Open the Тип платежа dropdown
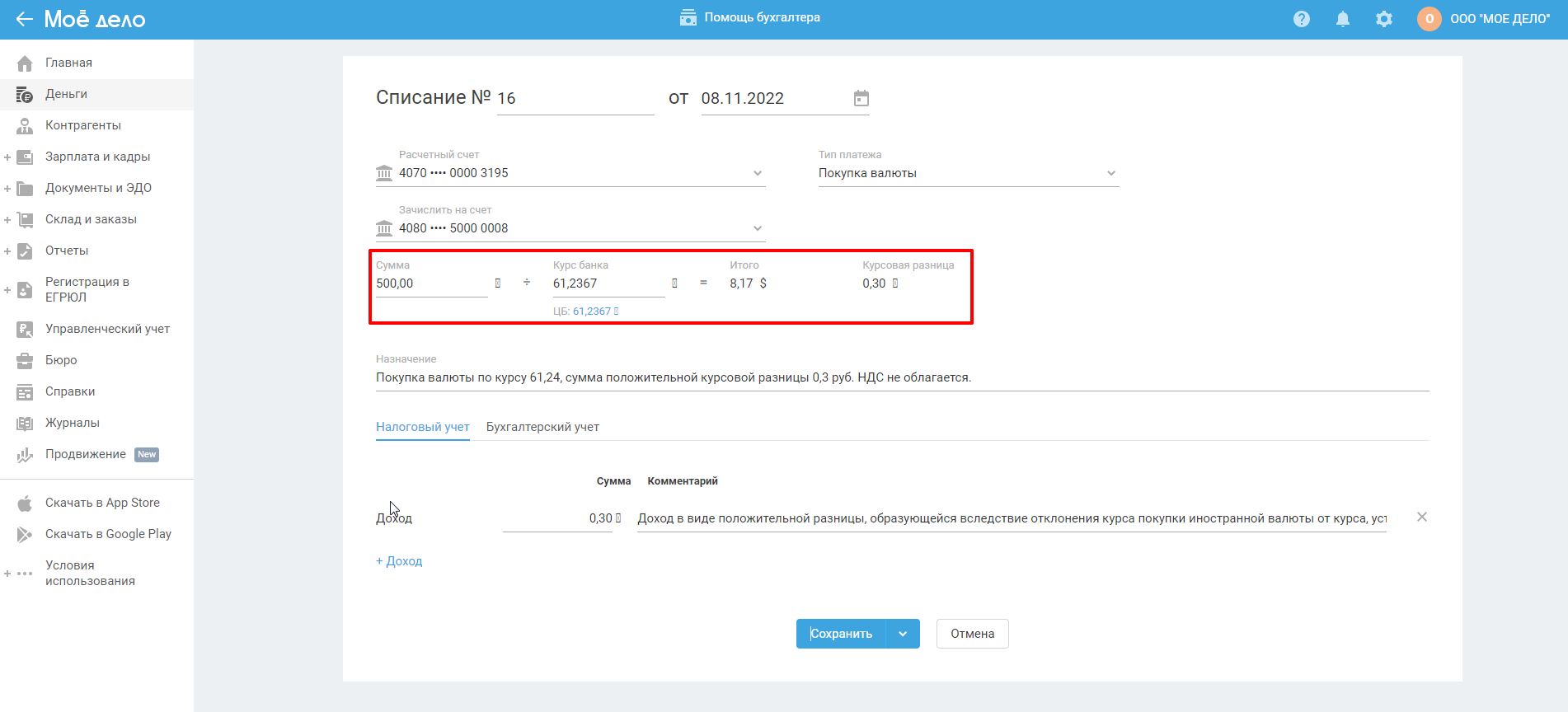Viewport: 1568px width, 712px height. tap(1111, 173)
